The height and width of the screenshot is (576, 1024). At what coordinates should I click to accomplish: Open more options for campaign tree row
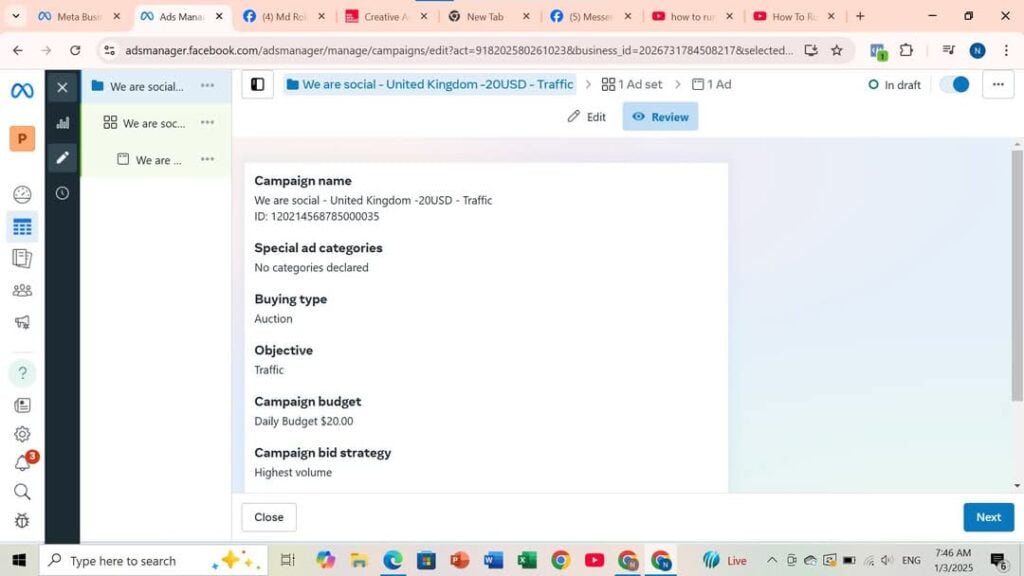207,86
